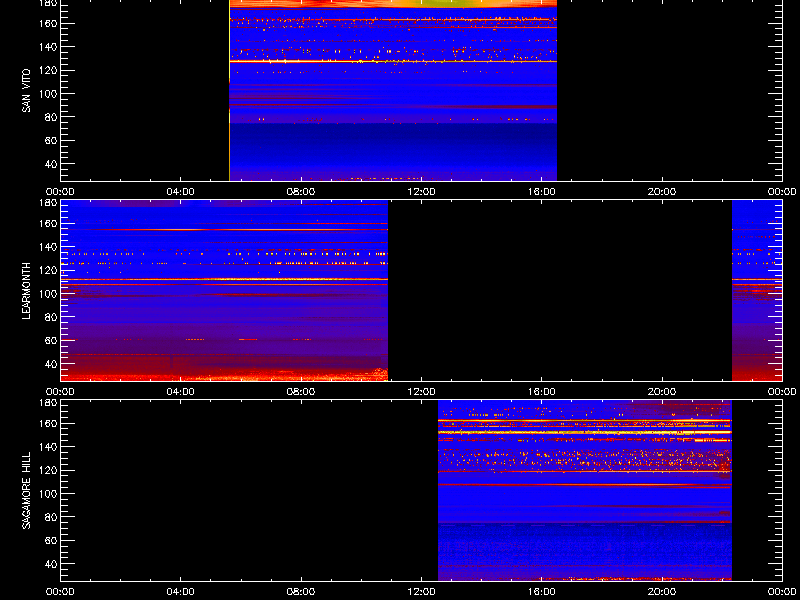Viewport: 800px width, 600px height.
Task: Click 20:00 label under Sagamore Hill plot
Action: [662, 592]
